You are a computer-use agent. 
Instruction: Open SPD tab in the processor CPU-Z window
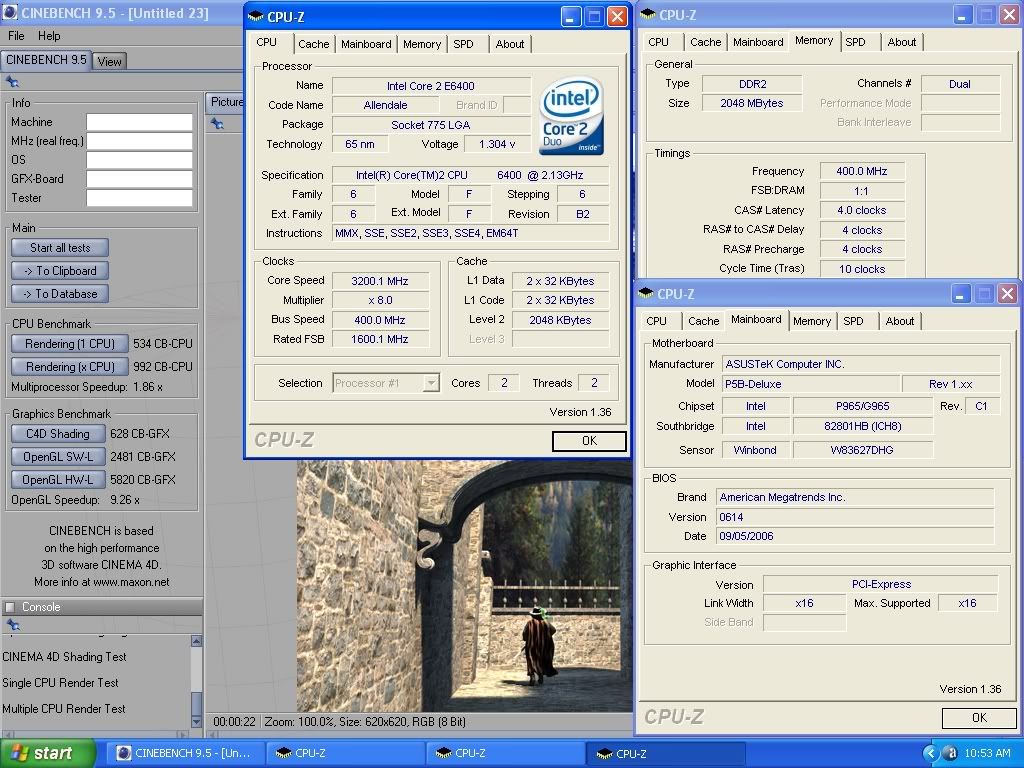tap(464, 44)
